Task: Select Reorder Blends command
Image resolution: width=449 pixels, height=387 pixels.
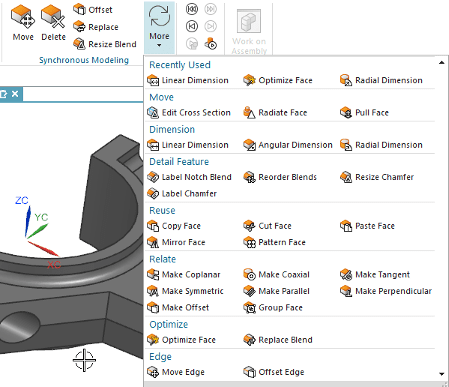Action: 280,177
